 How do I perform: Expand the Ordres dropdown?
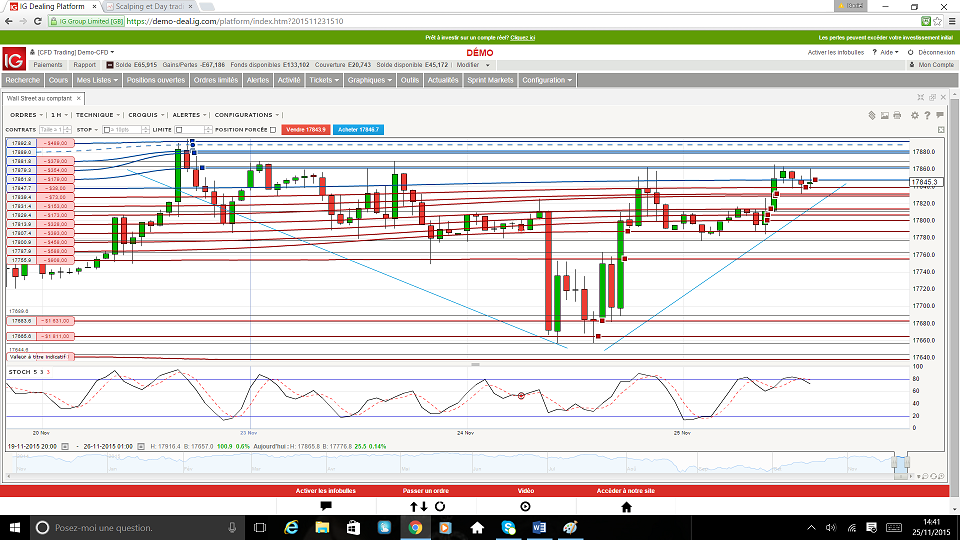pyautogui.click(x=26, y=114)
